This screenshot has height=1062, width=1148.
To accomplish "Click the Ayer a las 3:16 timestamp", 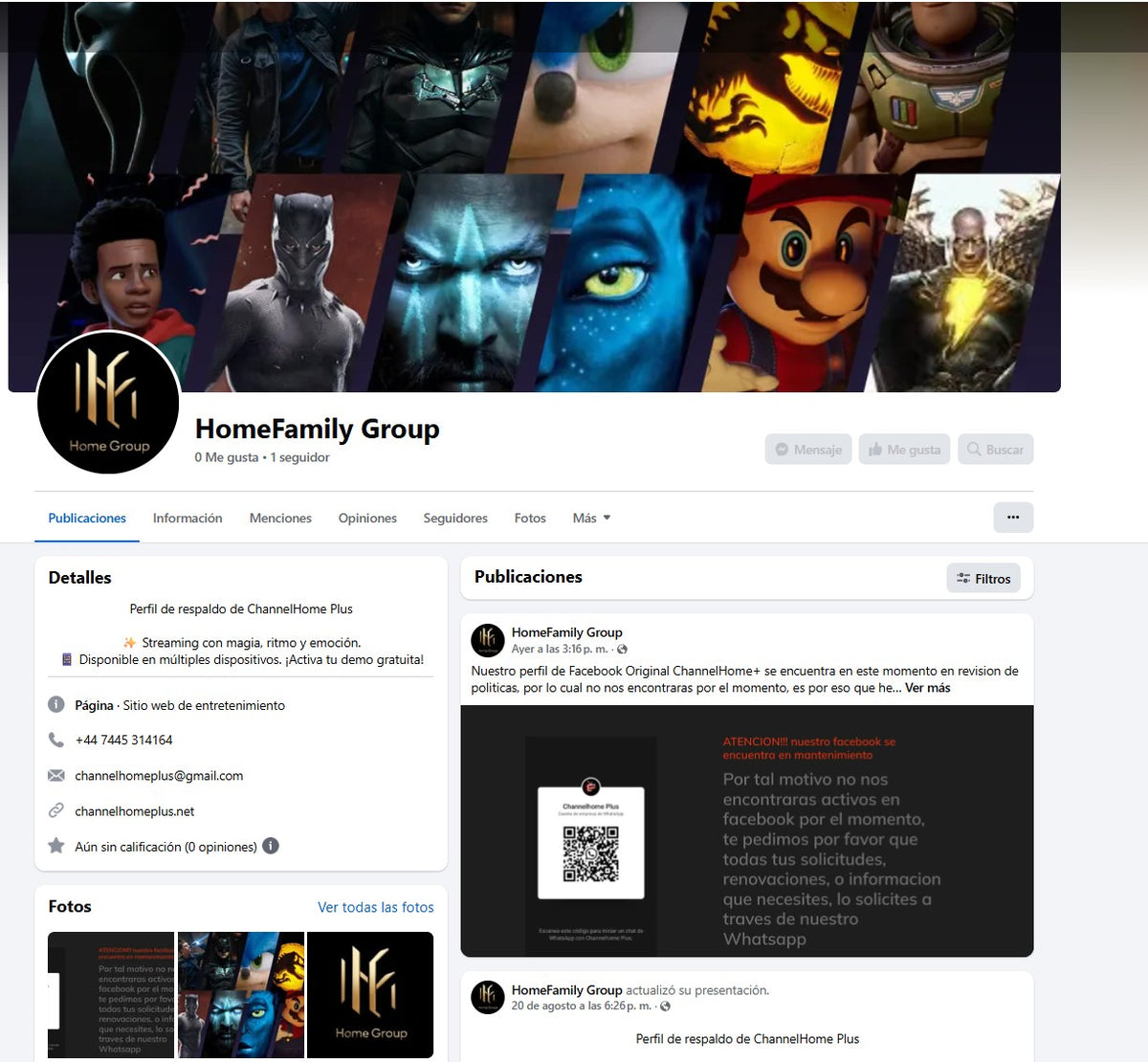I will point(560,649).
